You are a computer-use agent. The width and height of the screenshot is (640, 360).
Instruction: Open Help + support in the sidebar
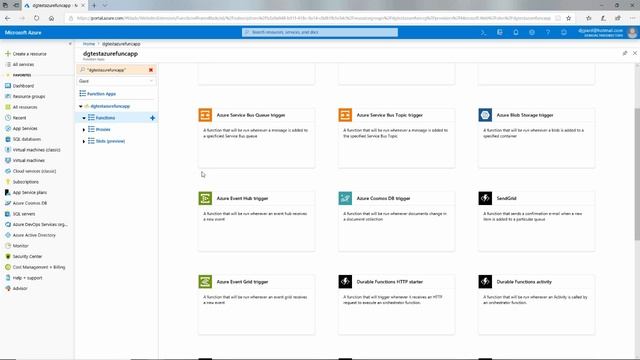point(27,278)
